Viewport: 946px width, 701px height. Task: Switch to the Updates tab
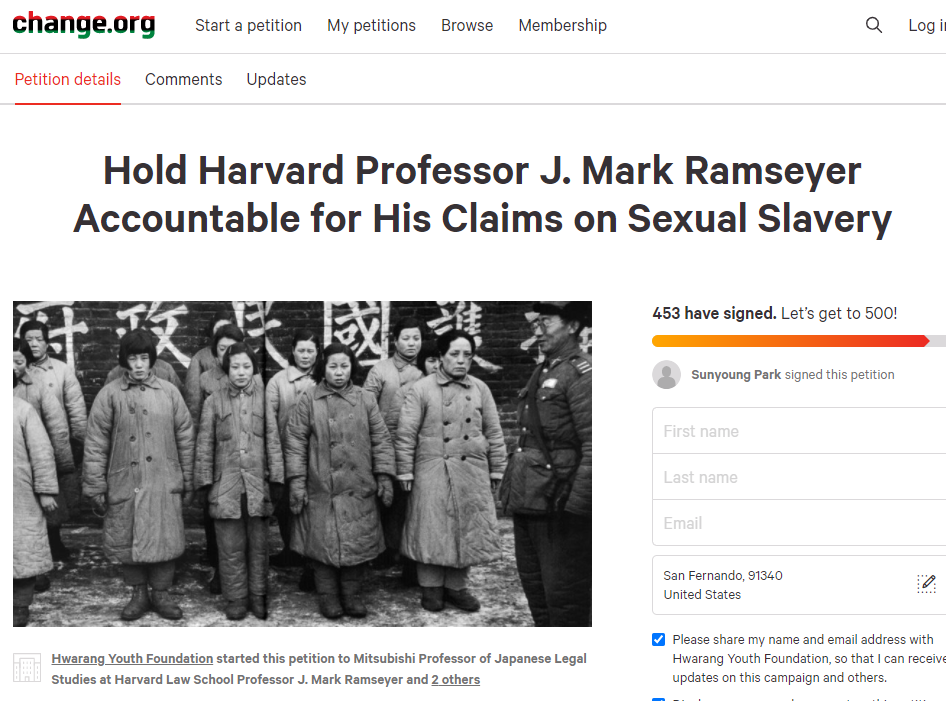coord(276,79)
